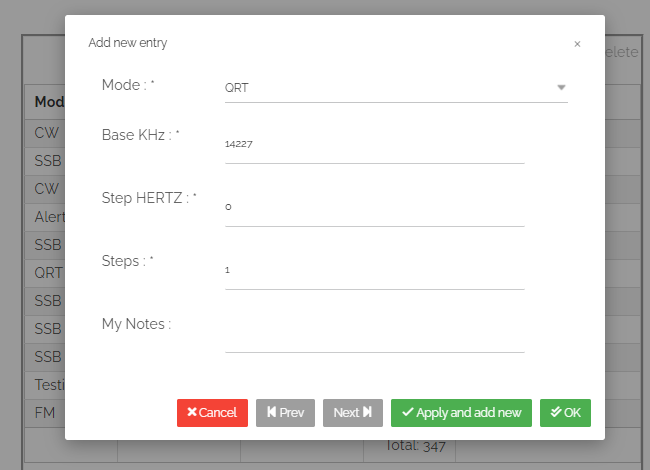Click into the Step HERTZ input field
The height and width of the screenshot is (470, 650).
(374, 207)
